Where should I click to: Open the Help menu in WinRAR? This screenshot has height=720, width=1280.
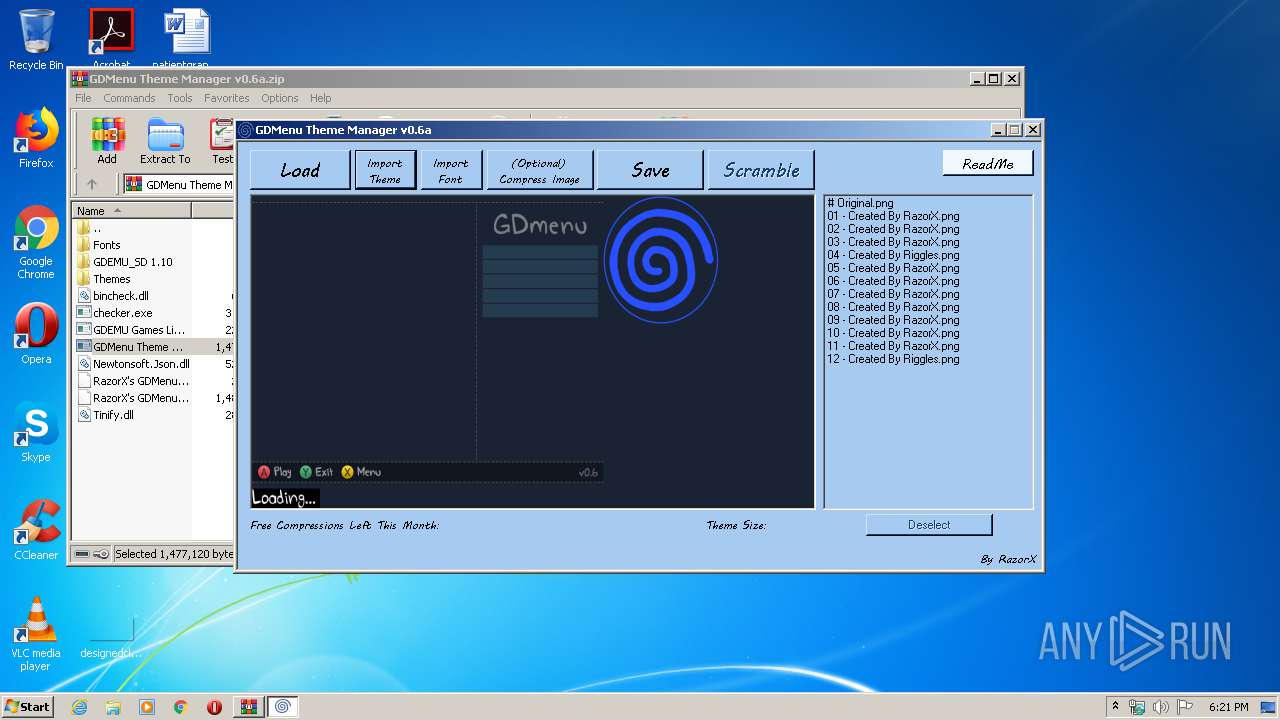(320, 98)
